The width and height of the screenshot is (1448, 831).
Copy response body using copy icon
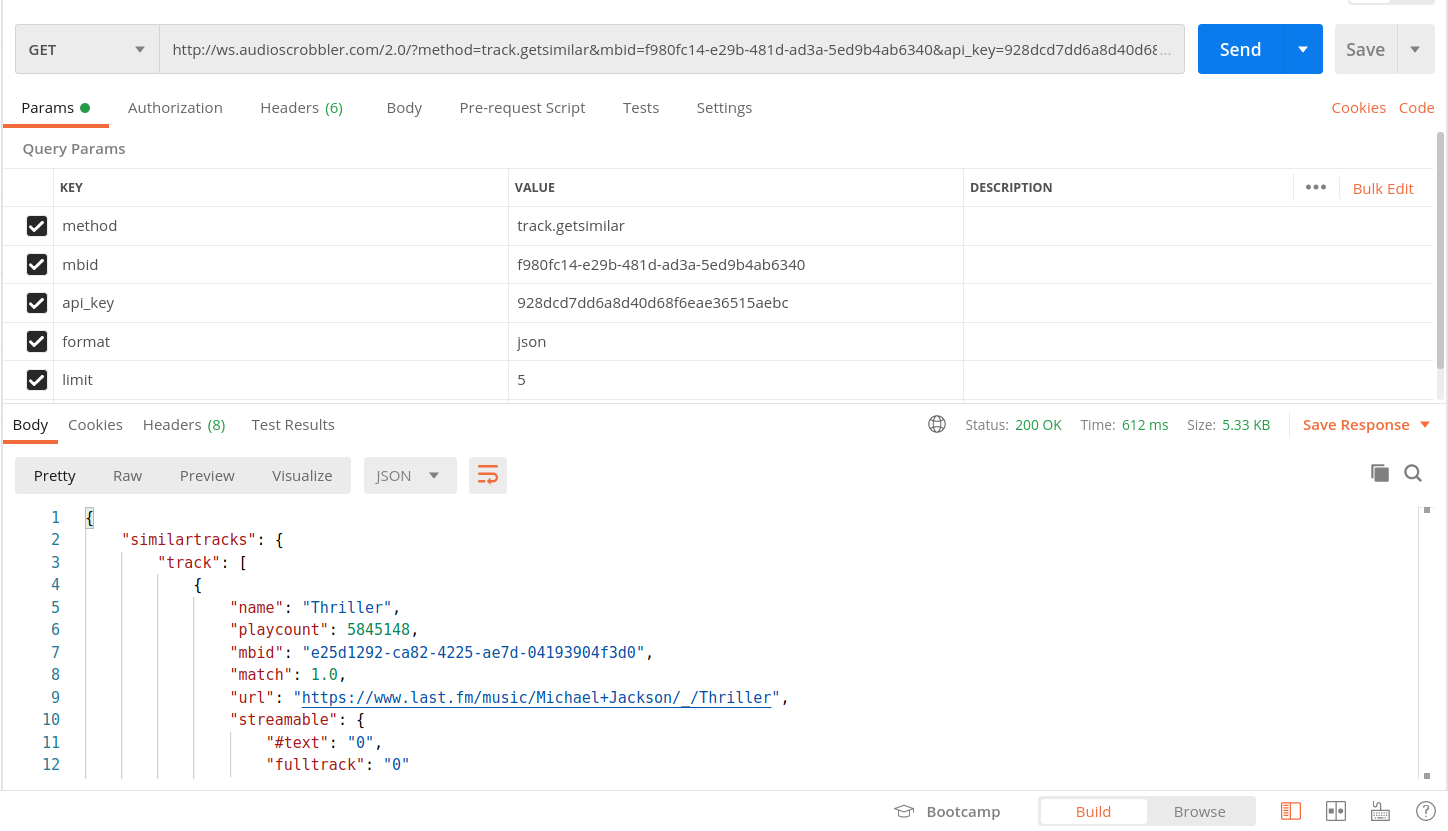pyautogui.click(x=1380, y=473)
